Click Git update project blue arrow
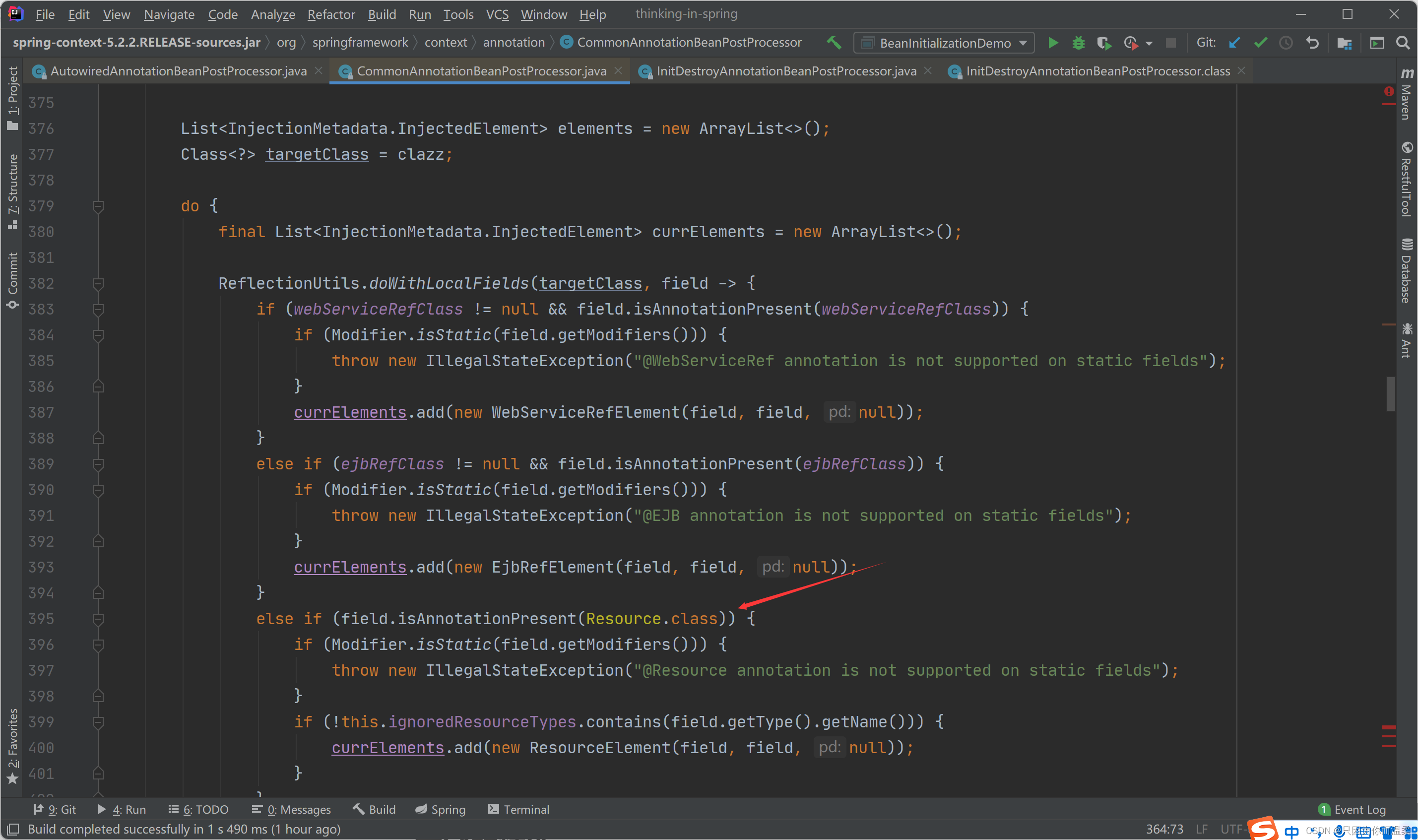 (x=1234, y=43)
